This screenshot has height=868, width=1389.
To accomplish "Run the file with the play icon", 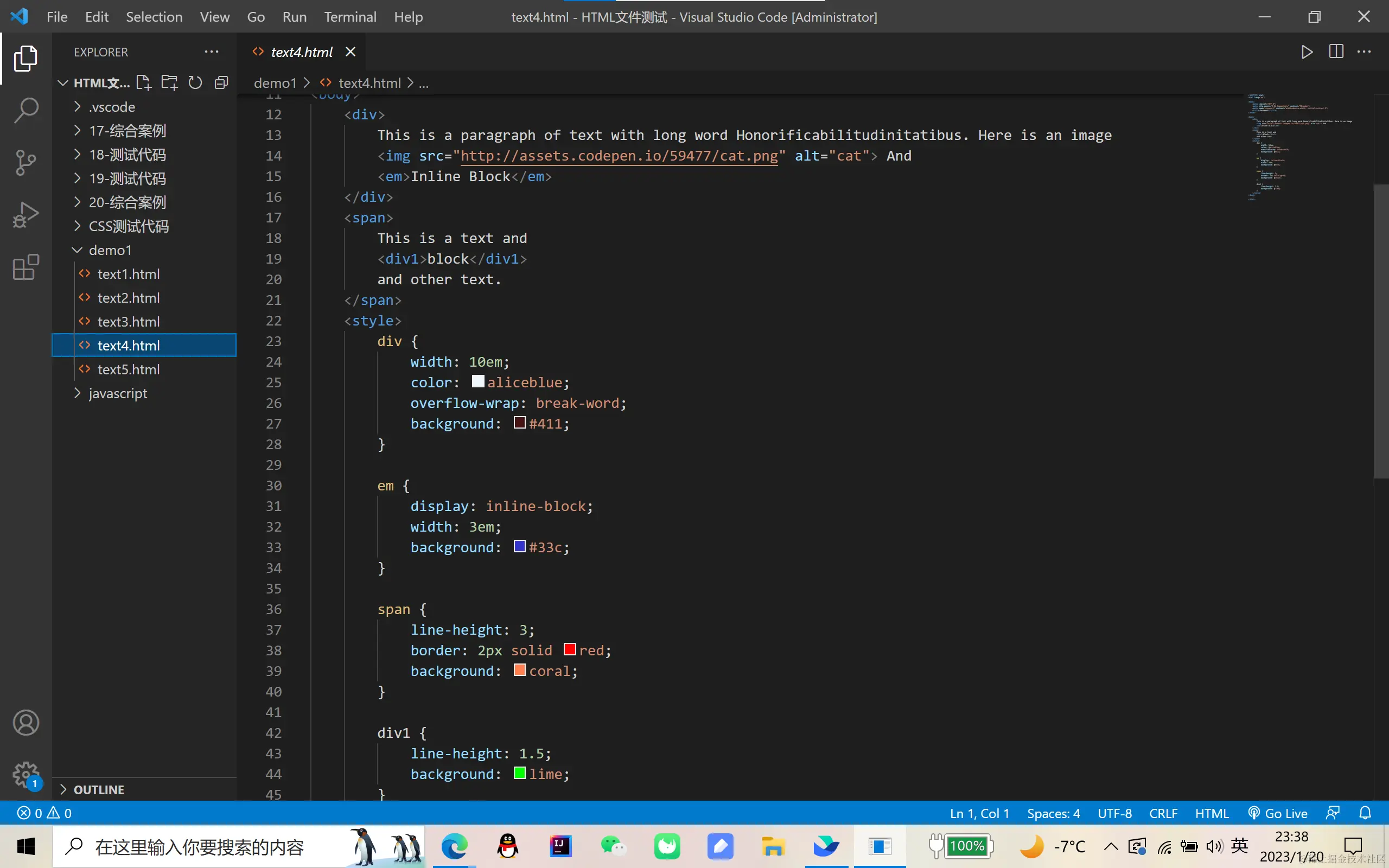I will 1307,52.
